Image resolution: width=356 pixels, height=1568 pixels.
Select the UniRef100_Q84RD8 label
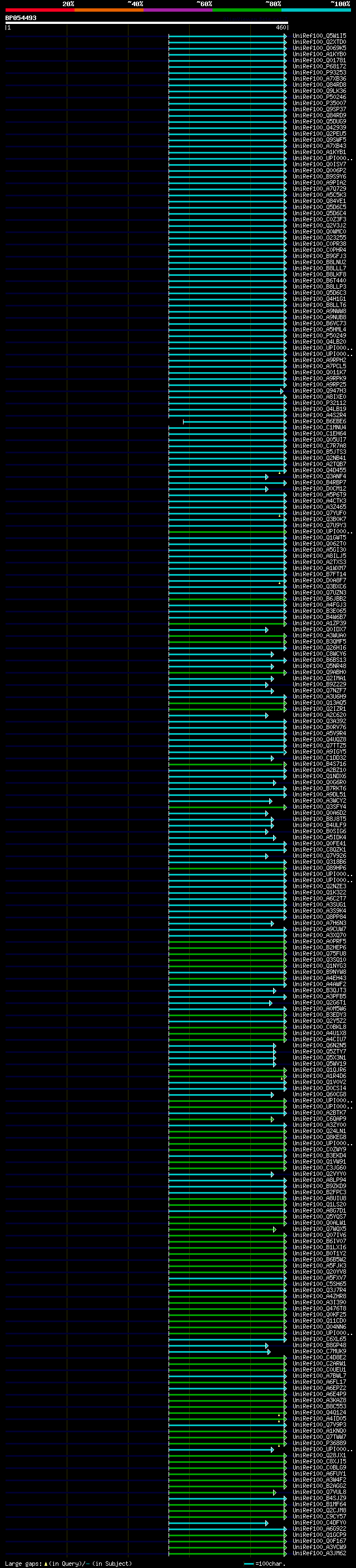pyautogui.click(x=319, y=85)
